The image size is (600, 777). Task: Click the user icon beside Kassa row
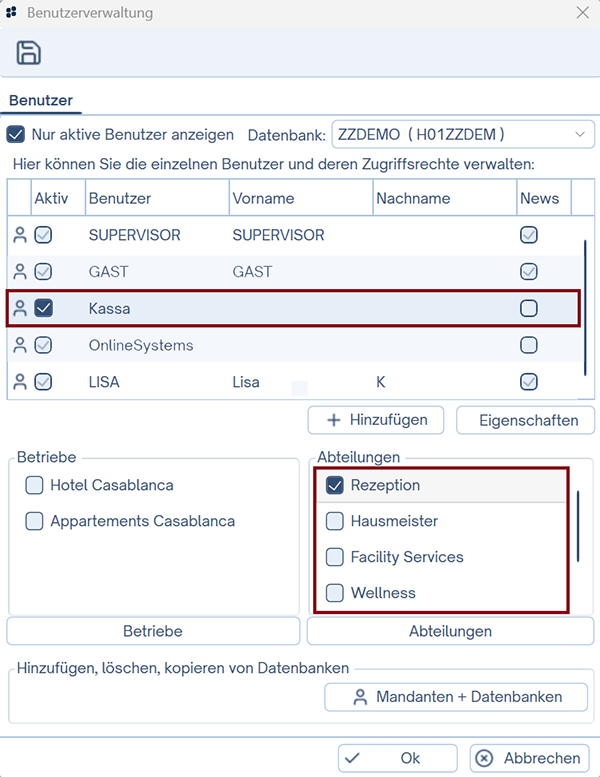point(19,309)
